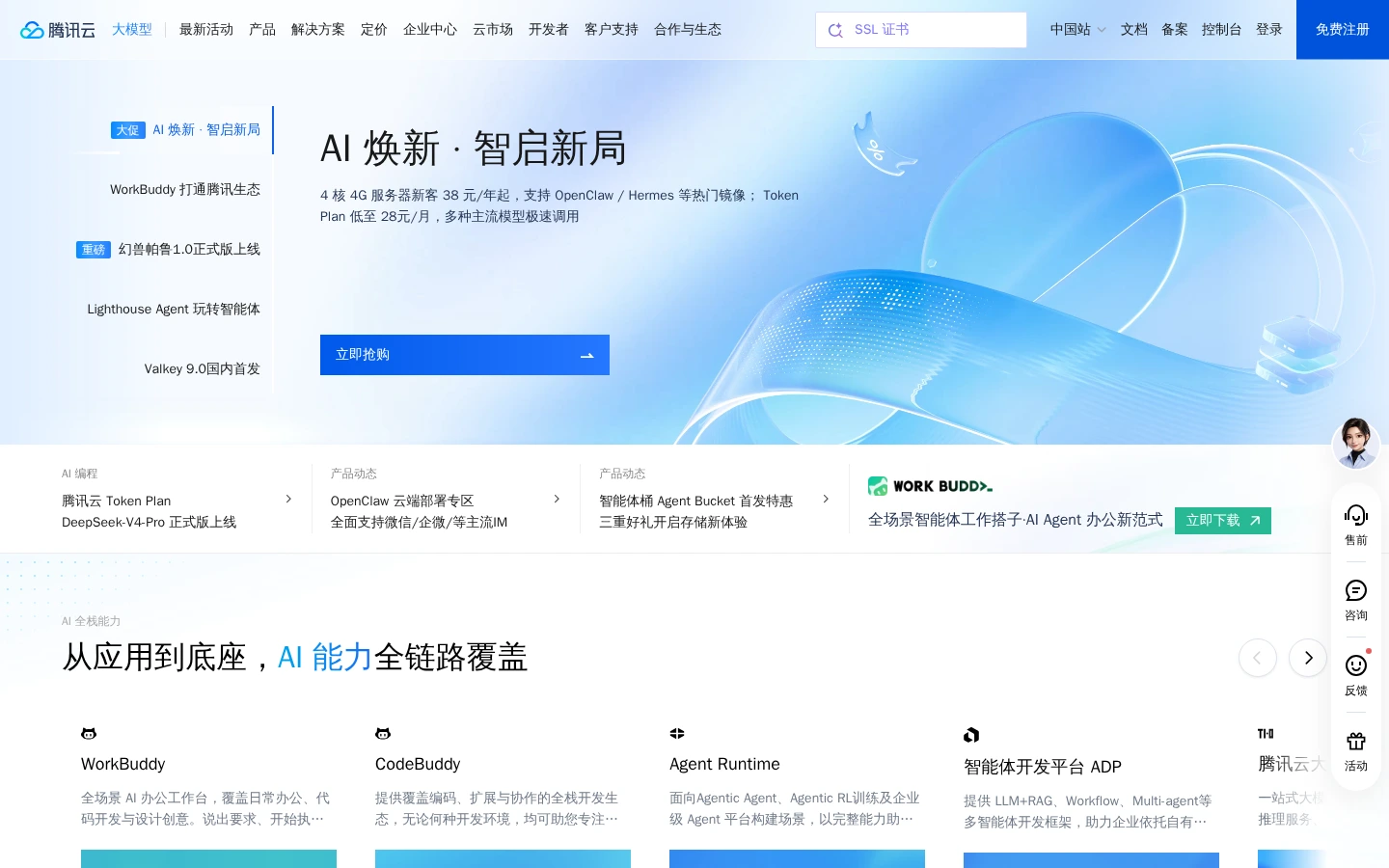Focus the SSL 证书 search field
The height and width of the screenshot is (868, 1389).
tap(921, 30)
